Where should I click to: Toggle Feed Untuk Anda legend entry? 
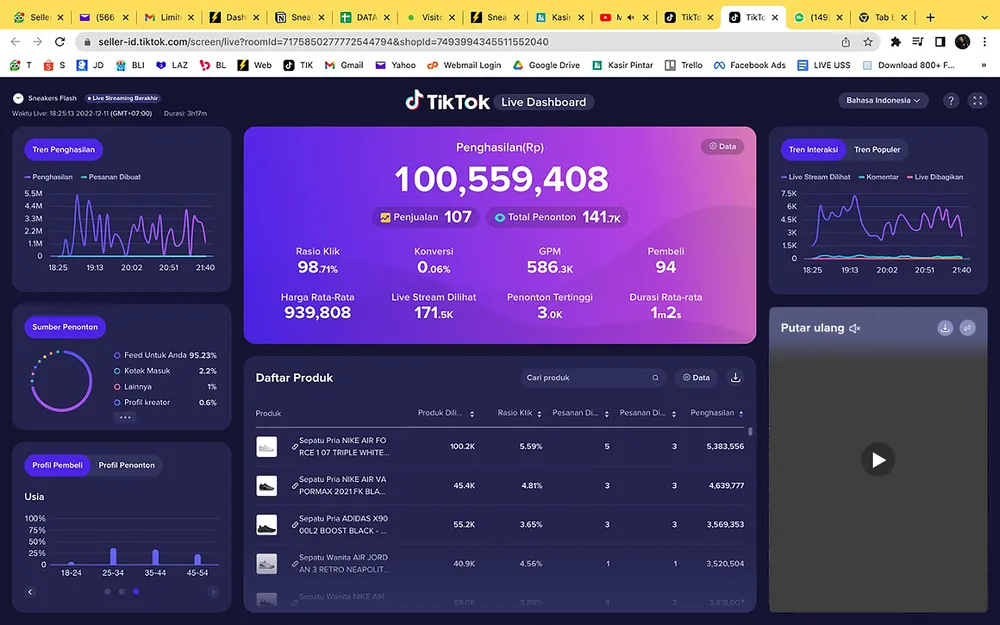coord(165,355)
